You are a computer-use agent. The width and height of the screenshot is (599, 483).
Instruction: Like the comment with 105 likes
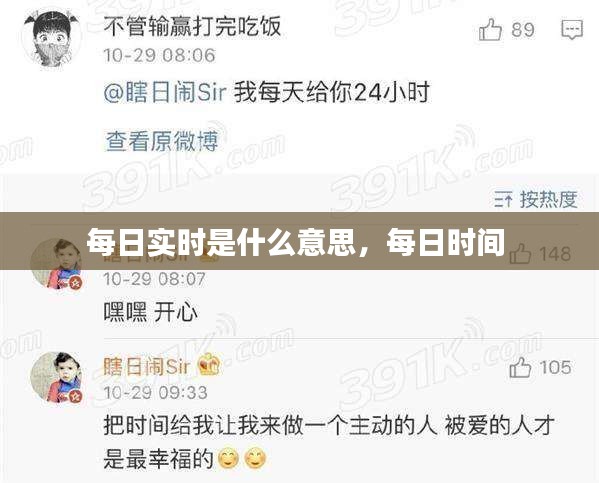(x=520, y=367)
